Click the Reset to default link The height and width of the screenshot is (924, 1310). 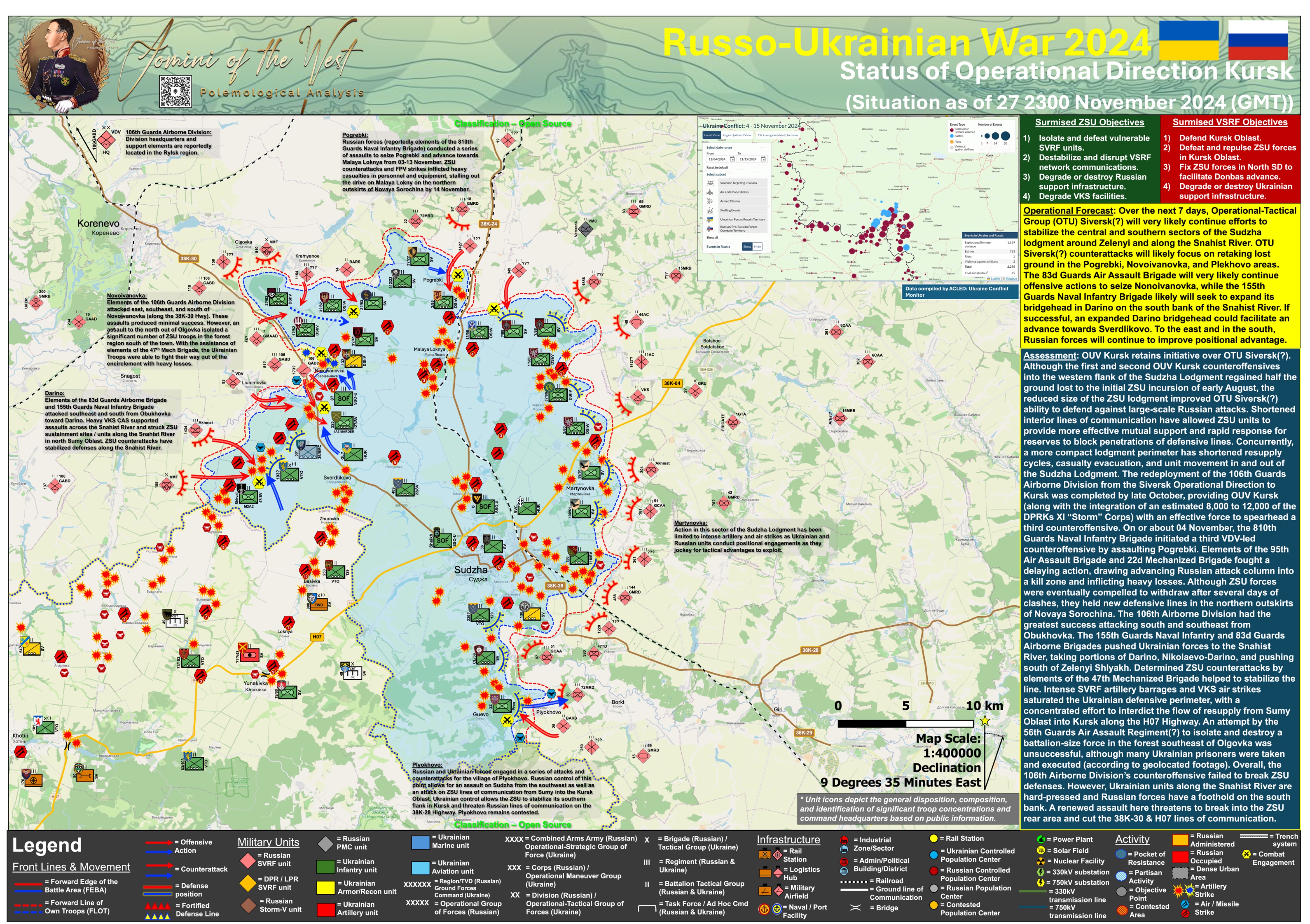click(717, 168)
